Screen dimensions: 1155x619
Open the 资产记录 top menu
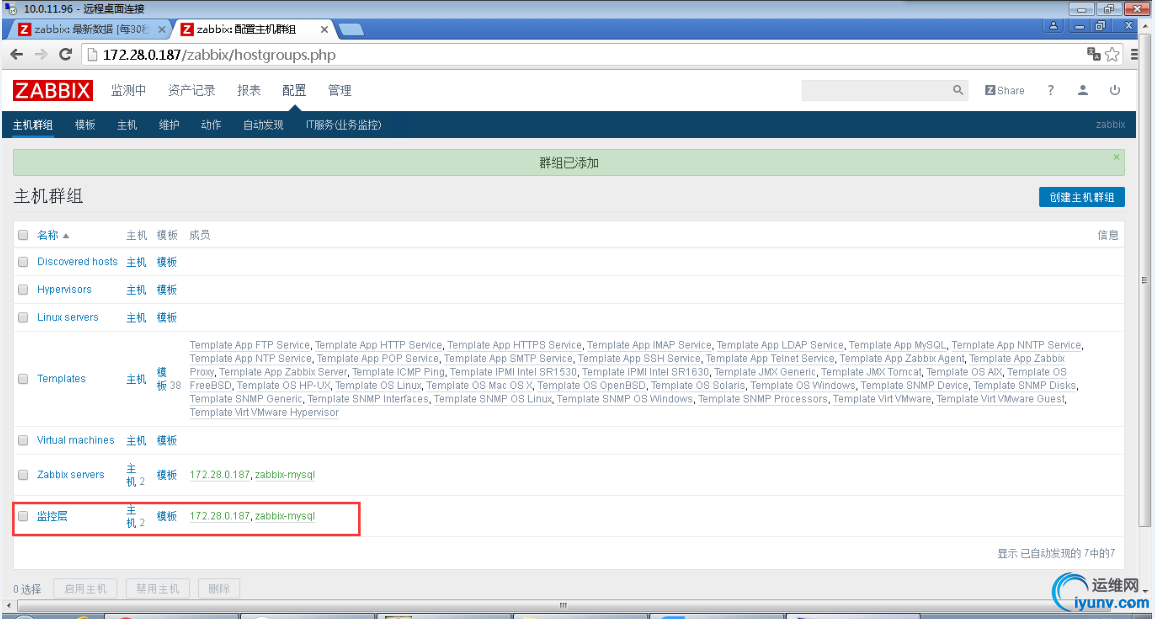(x=192, y=91)
